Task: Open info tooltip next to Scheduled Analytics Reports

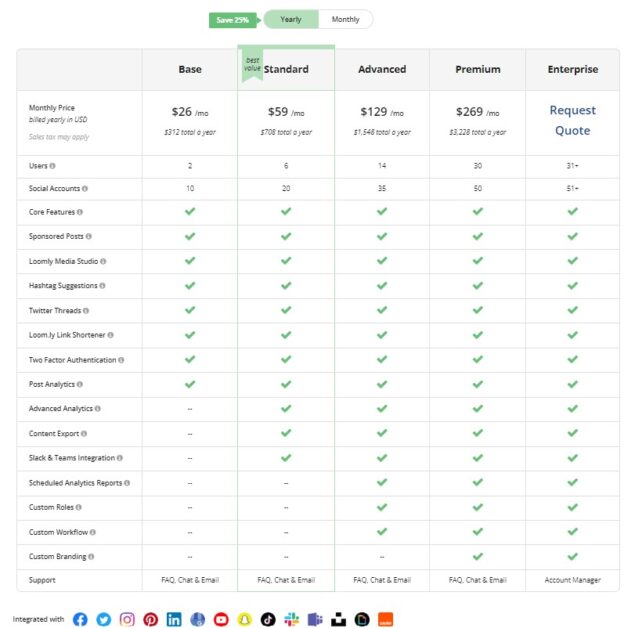Action: 127,483
